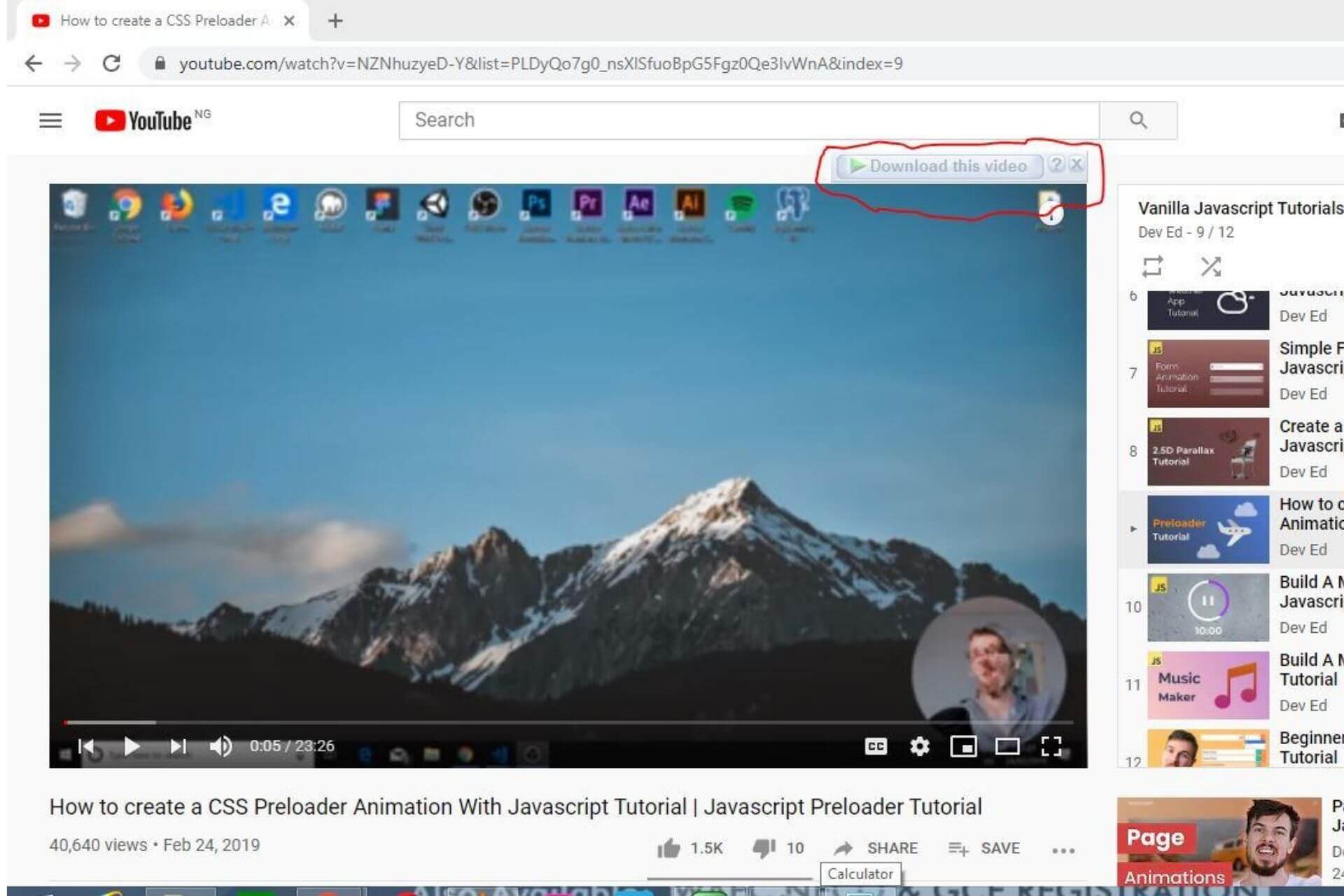Open SHARE options
Screen dimensions: 1344x896
pos(876,848)
